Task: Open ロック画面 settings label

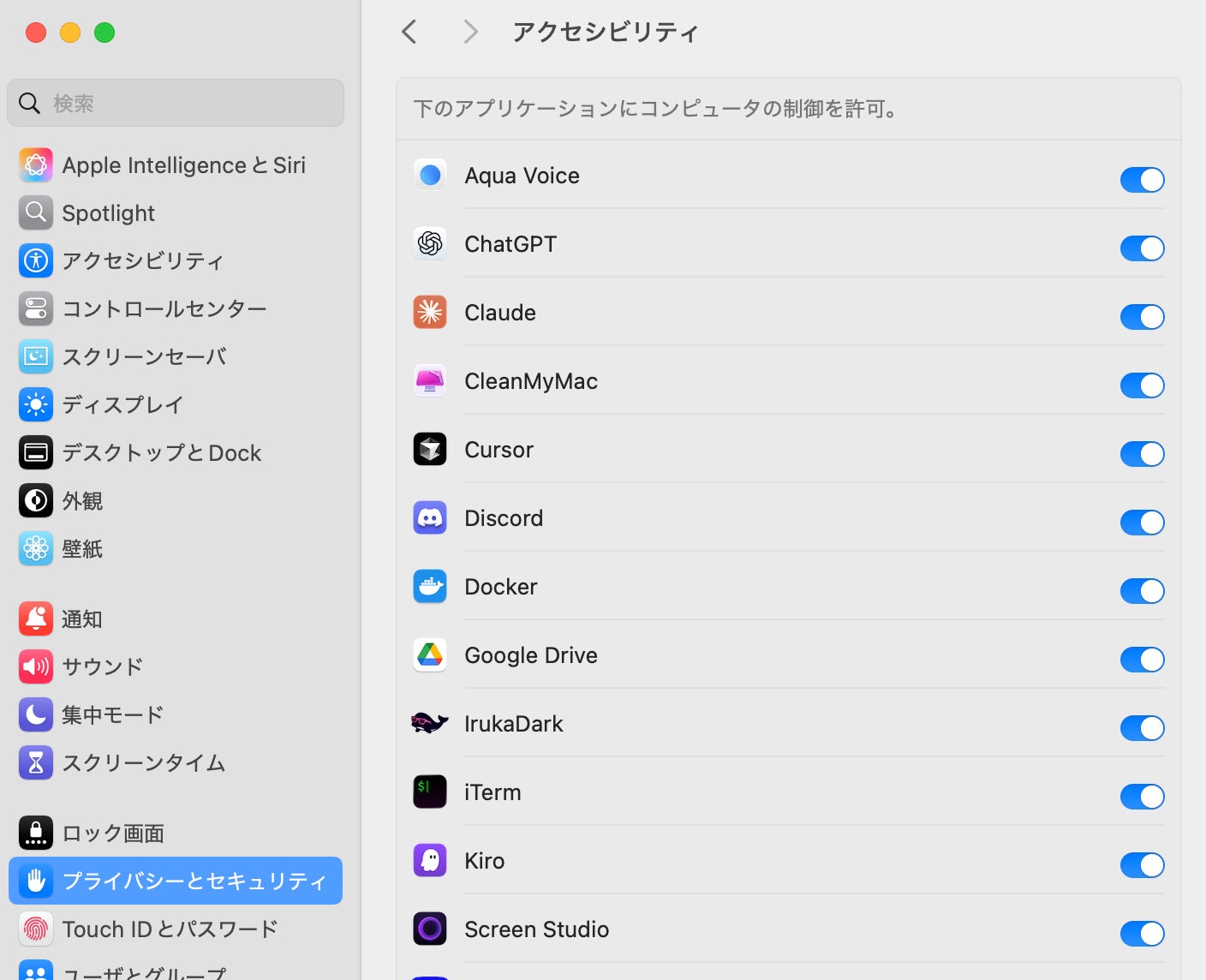Action: coord(113,833)
